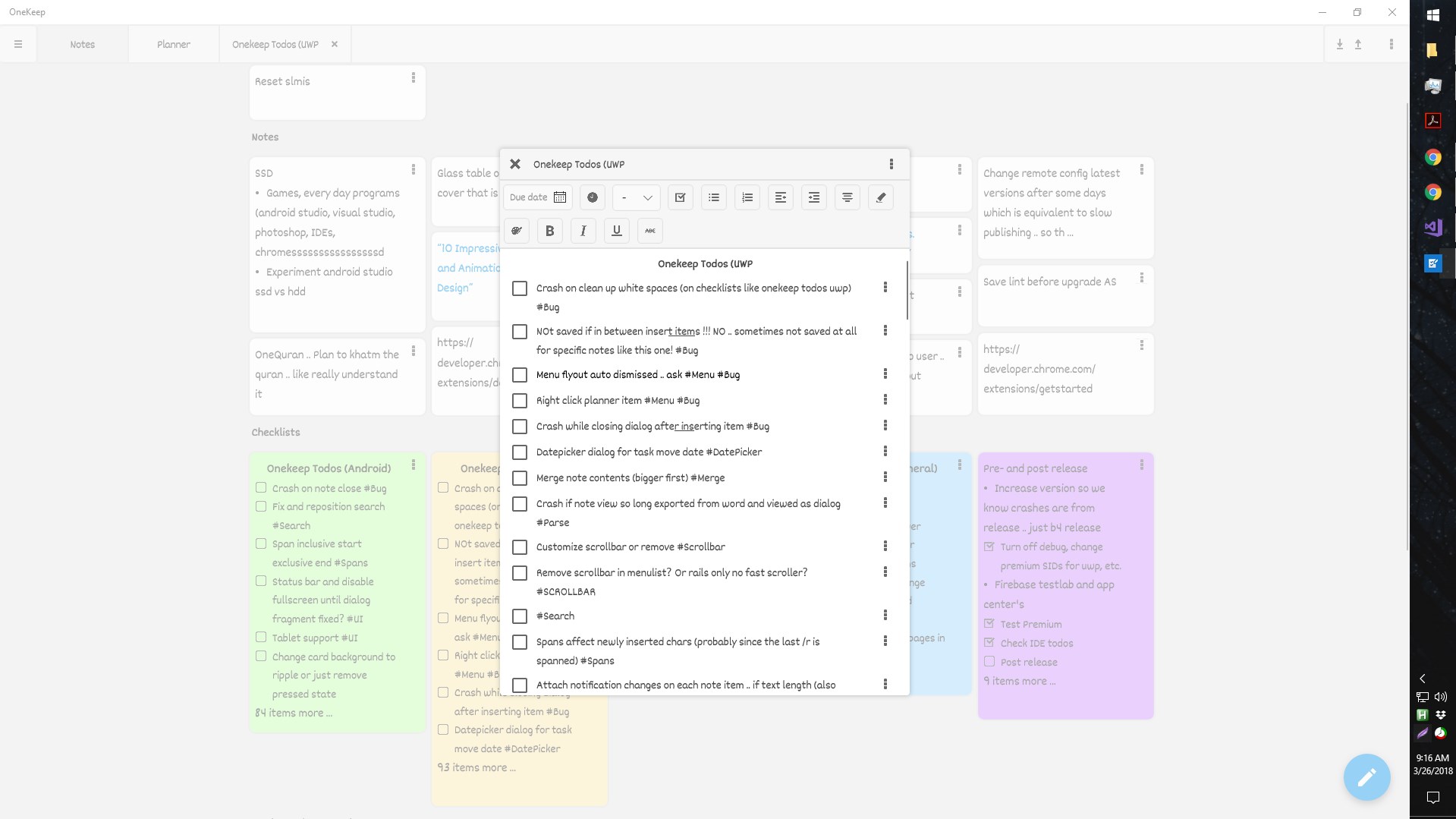Open menu of 'Change remote config' card

(x=1142, y=169)
